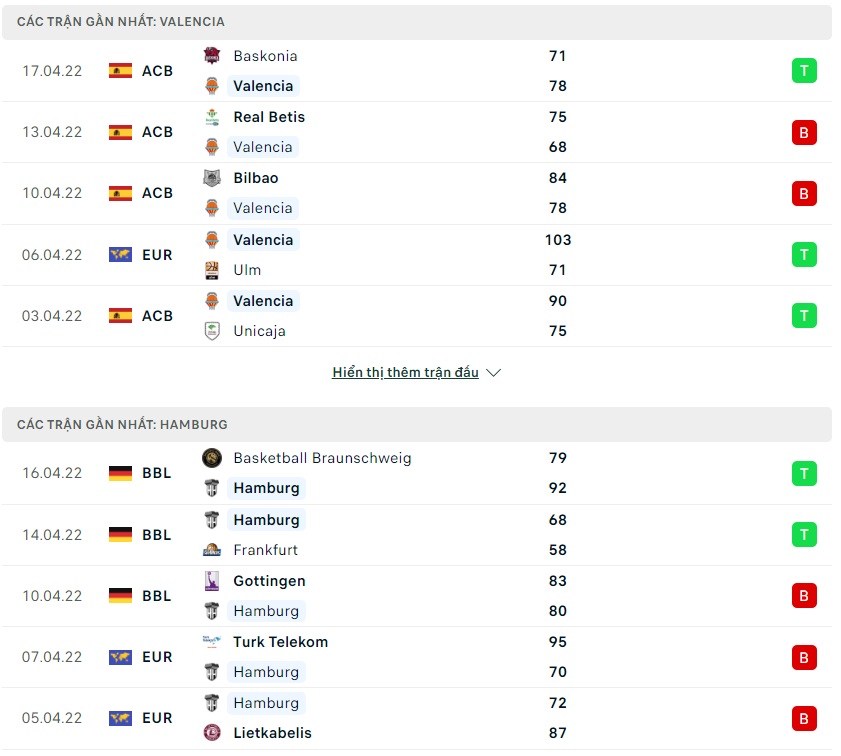Viewport: 841px width, 756px height.
Task: Select the 'Các trận gần nhất: Valencia' header
Action: pyautogui.click(x=121, y=21)
